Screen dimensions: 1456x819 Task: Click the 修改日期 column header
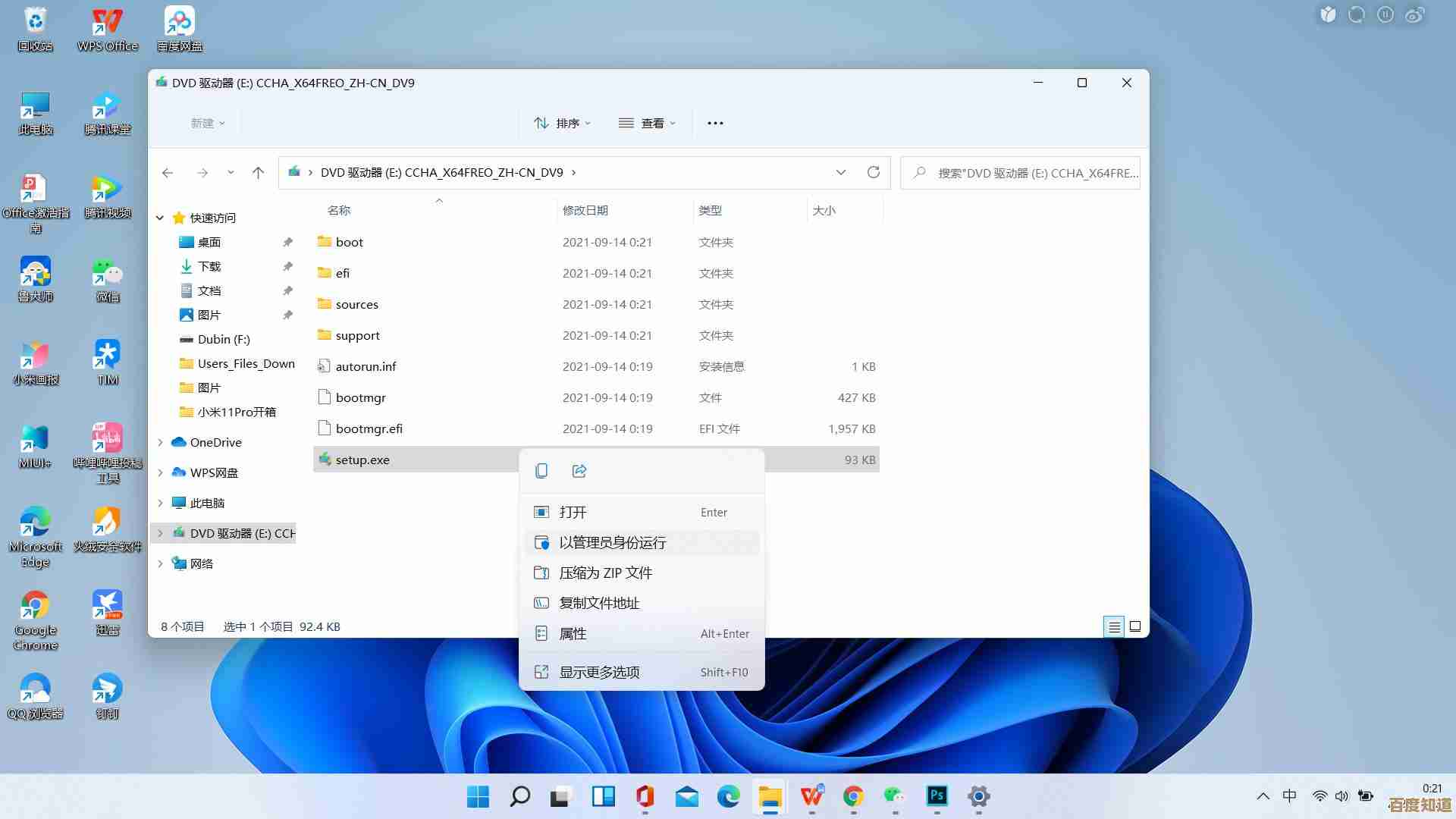point(585,210)
